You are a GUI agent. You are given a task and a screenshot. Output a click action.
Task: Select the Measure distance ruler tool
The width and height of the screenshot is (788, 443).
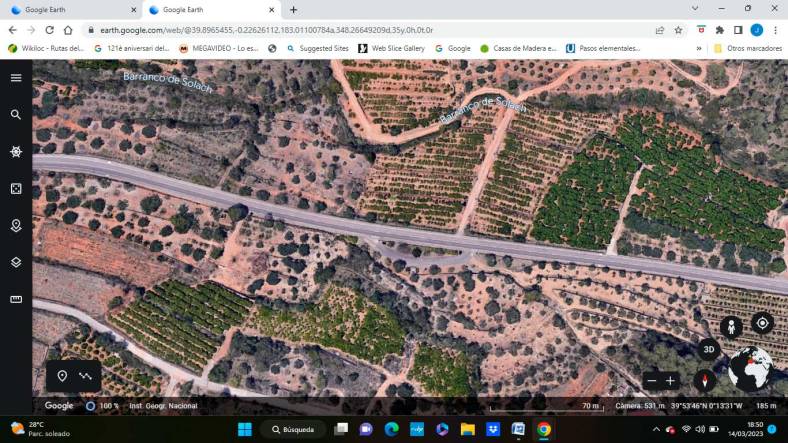click(x=16, y=299)
